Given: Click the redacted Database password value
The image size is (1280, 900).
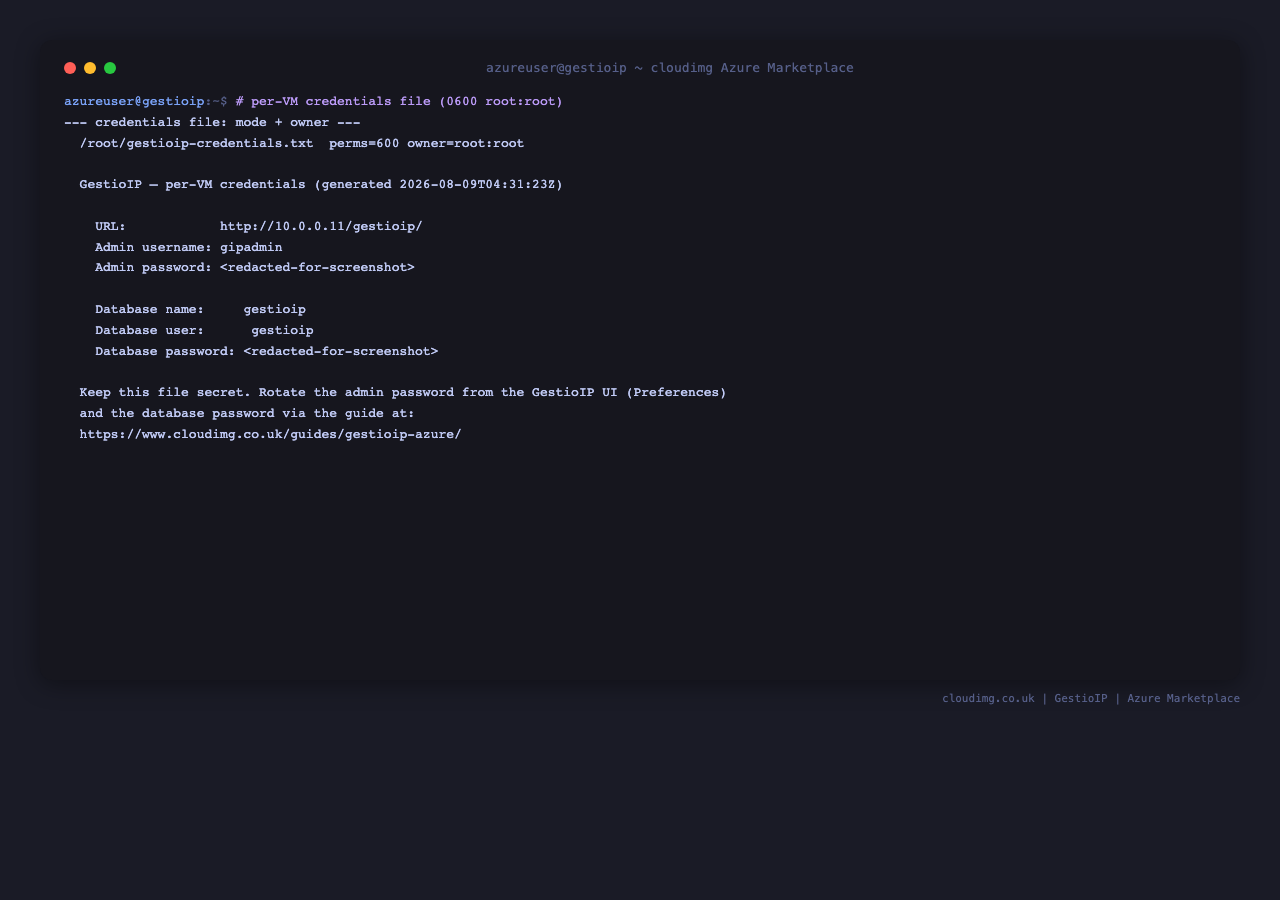Looking at the screenshot, I should (x=340, y=352).
